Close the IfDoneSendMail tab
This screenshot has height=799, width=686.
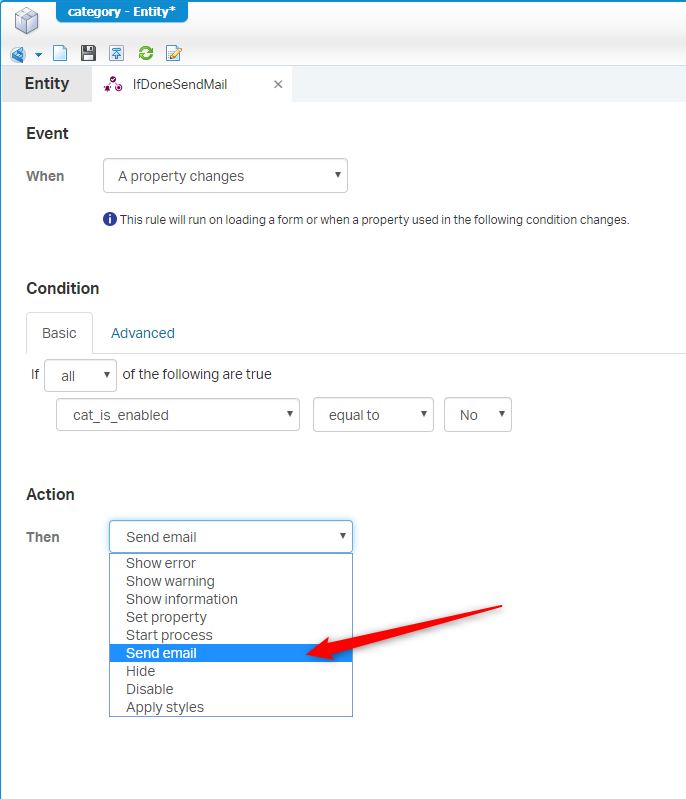click(x=278, y=85)
